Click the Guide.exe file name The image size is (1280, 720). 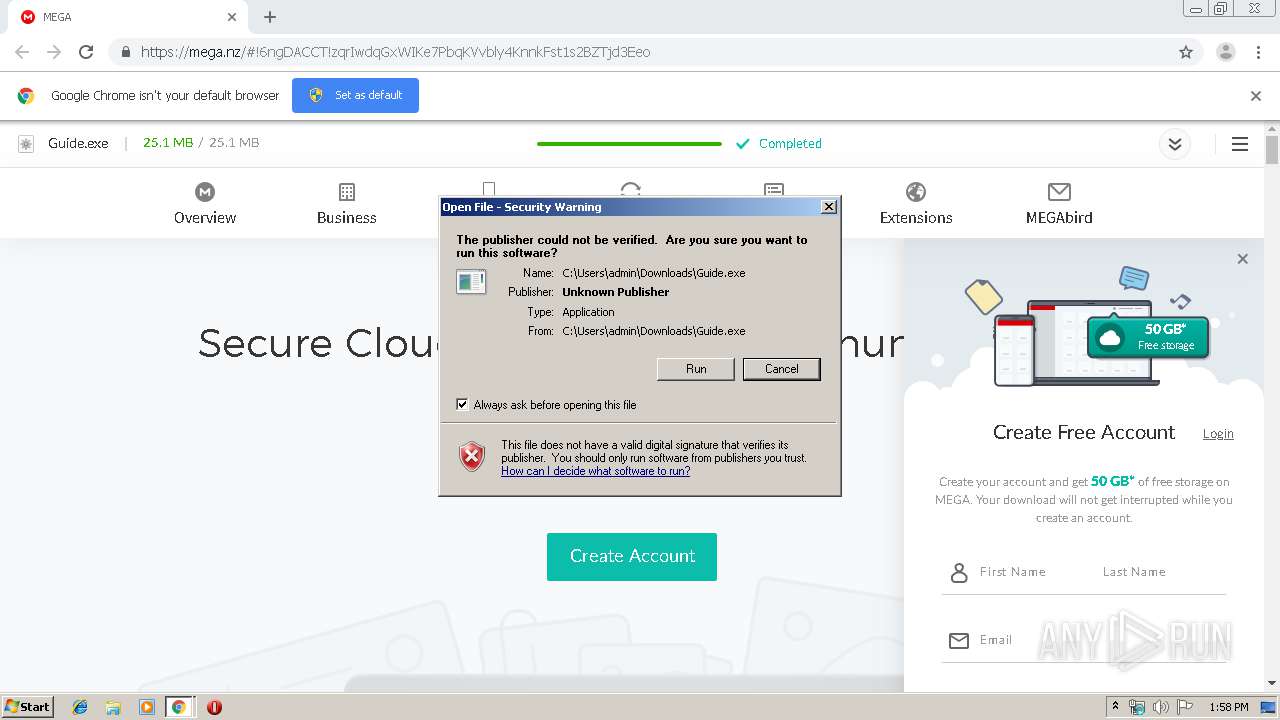pos(78,143)
